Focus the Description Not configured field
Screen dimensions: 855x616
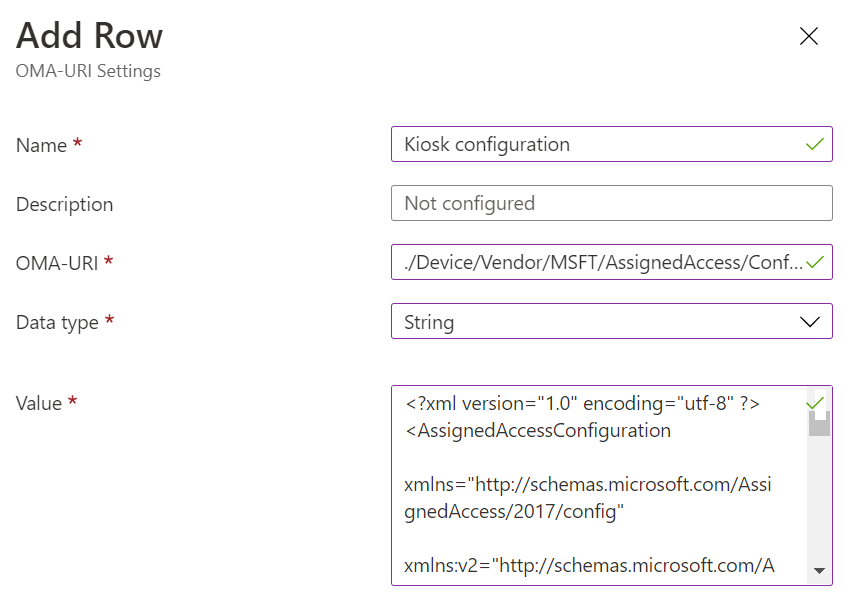click(611, 203)
